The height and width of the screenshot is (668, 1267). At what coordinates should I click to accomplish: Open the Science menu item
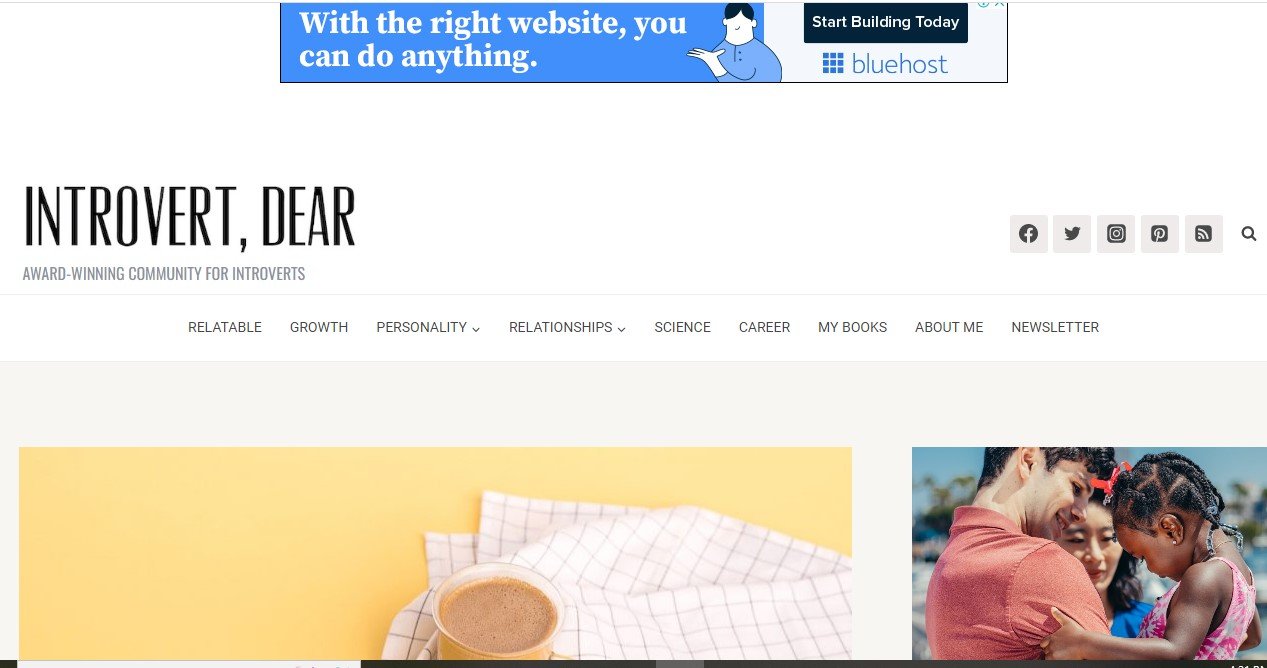point(683,327)
